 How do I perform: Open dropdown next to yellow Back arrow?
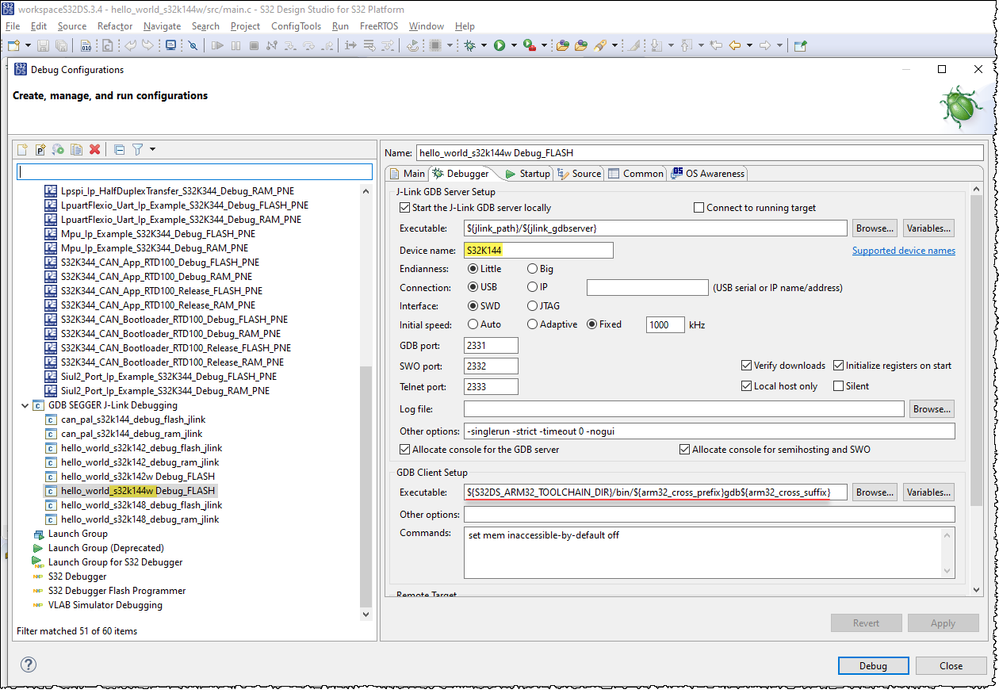click(x=749, y=45)
